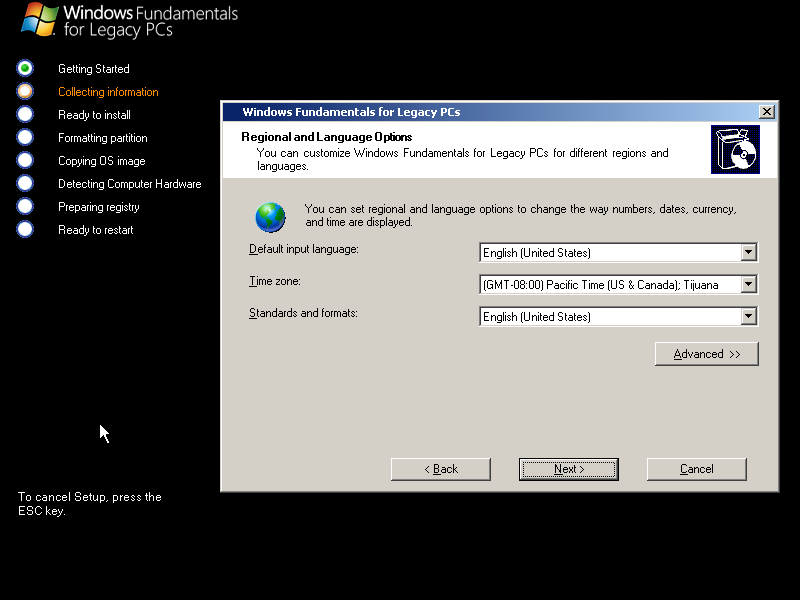Click the globe icon next to regional options

[x=270, y=218]
